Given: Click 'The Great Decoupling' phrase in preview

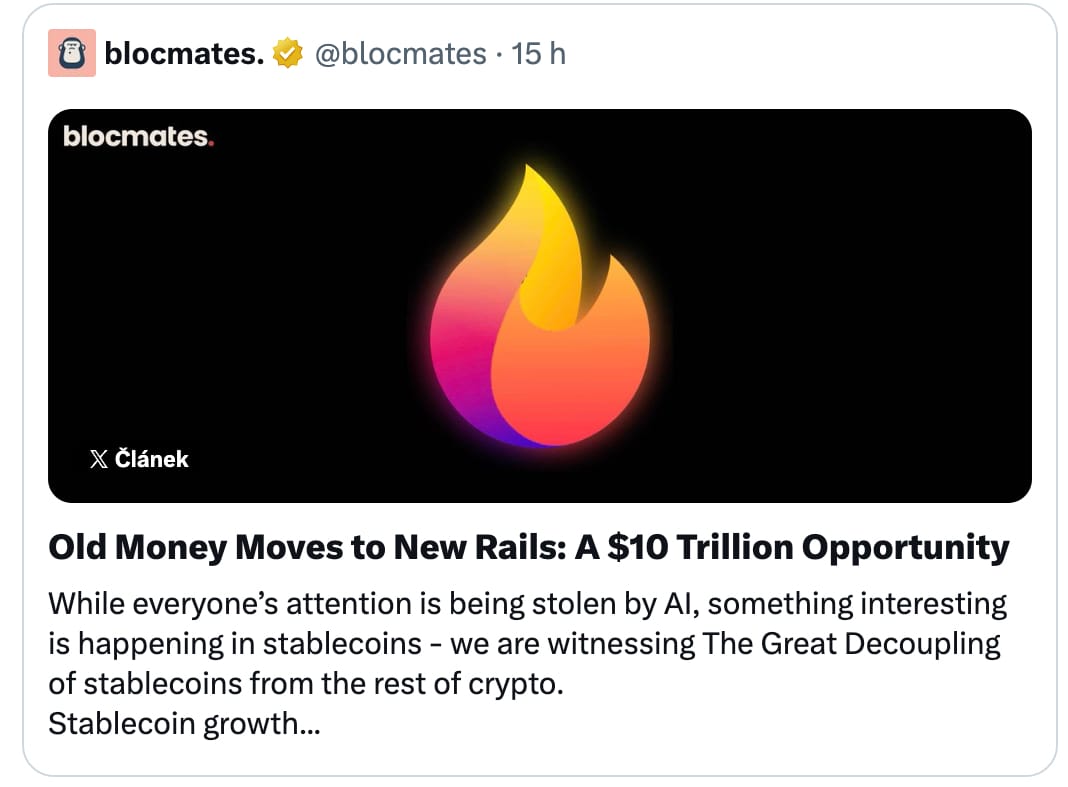Looking at the screenshot, I should 851,643.
